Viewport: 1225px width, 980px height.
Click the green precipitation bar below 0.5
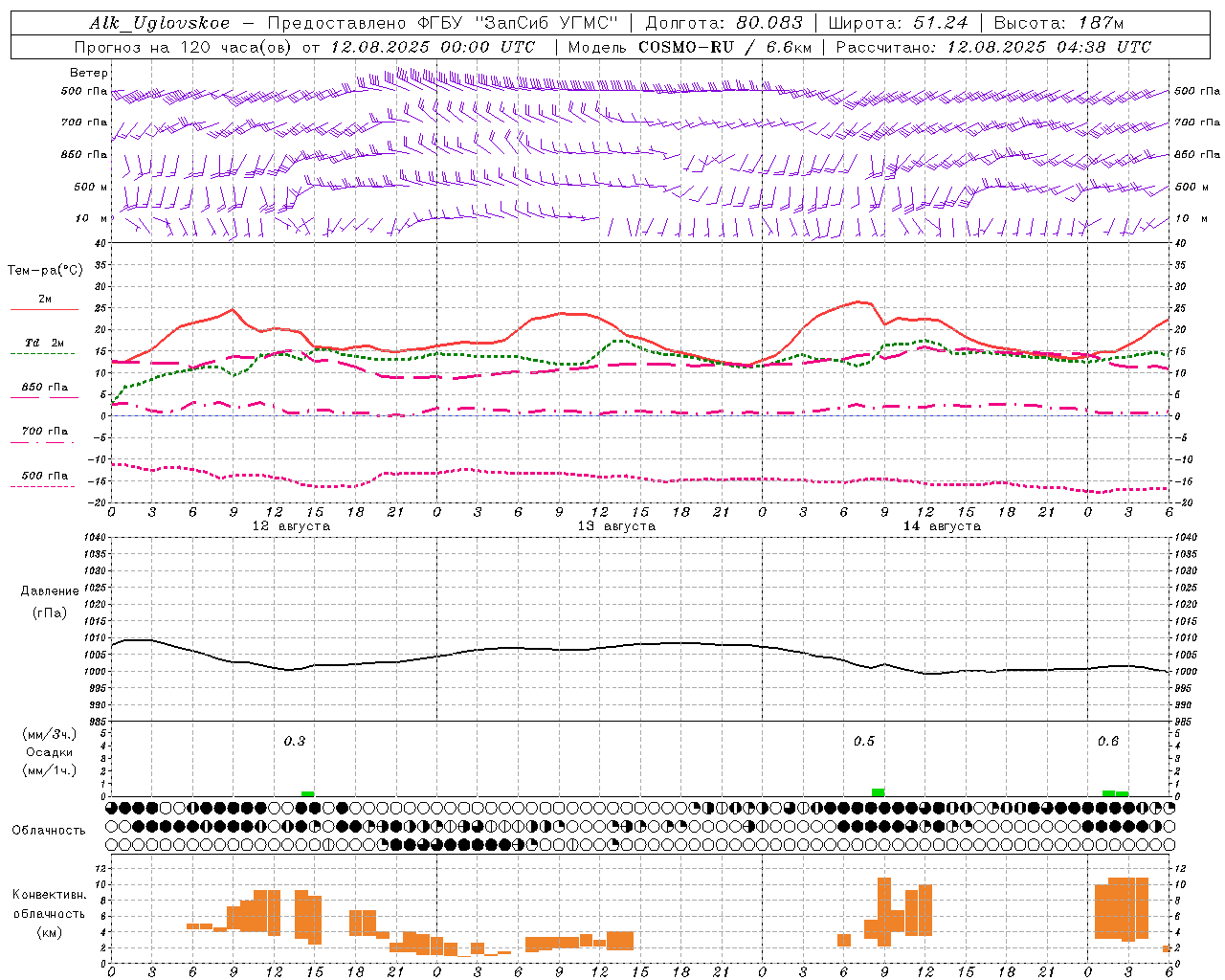click(x=878, y=792)
